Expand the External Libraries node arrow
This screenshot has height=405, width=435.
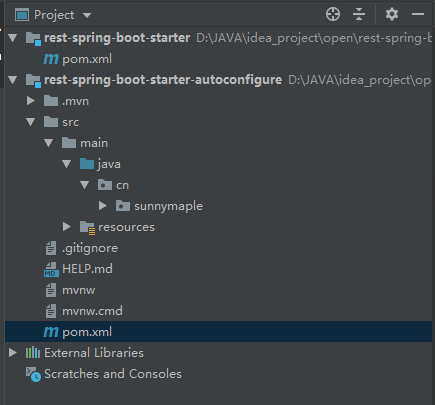click(x=13, y=353)
